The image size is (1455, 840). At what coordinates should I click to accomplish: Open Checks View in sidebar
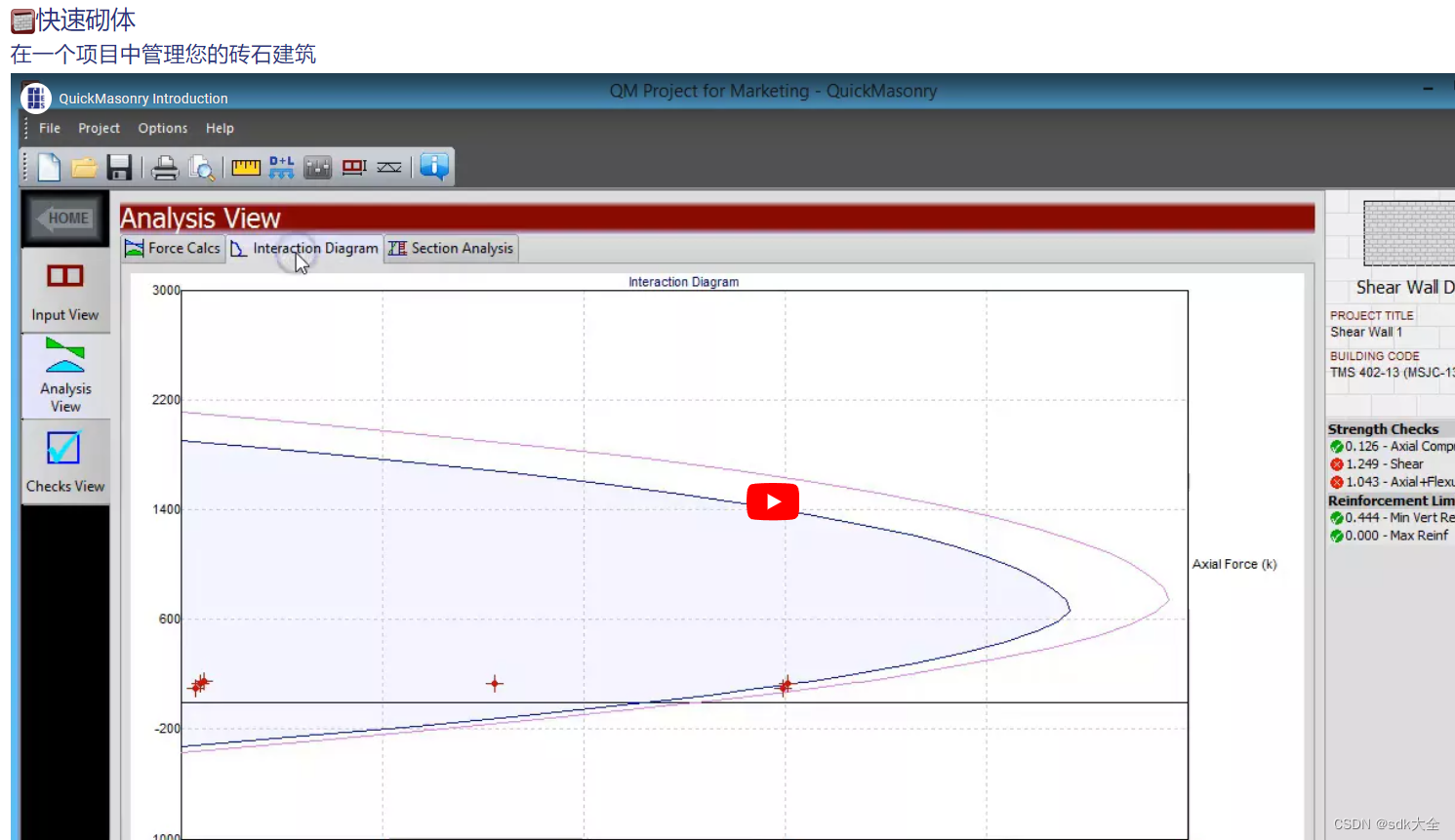click(x=65, y=461)
